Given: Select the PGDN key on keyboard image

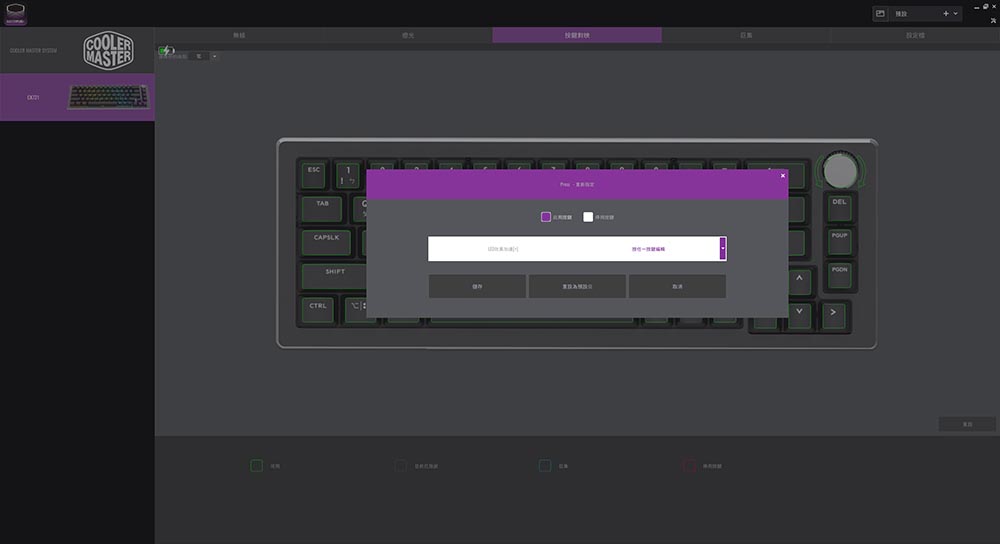Looking at the screenshot, I should tap(839, 275).
